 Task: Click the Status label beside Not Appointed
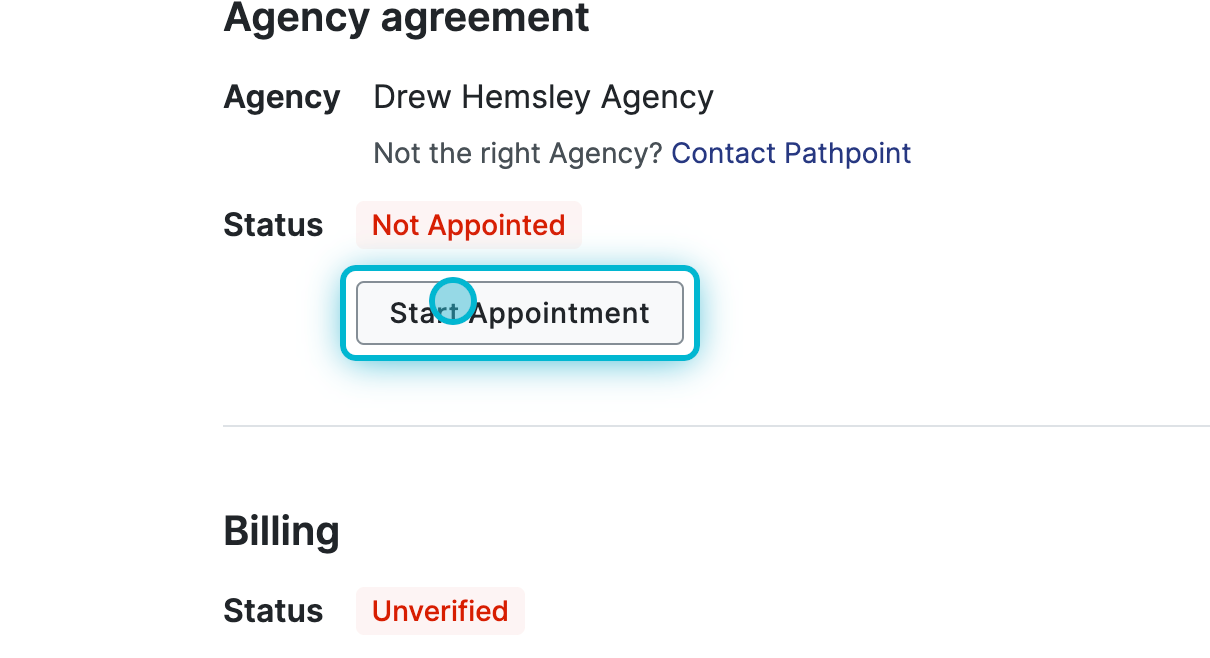tap(273, 225)
